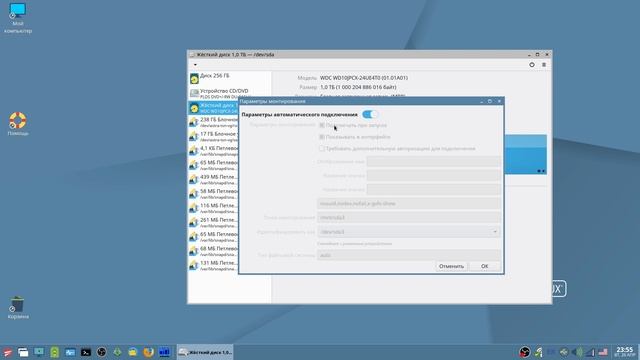The image size is (640, 360).
Task: Select '439 МБ Петле...' device entry
Action: coord(213,180)
